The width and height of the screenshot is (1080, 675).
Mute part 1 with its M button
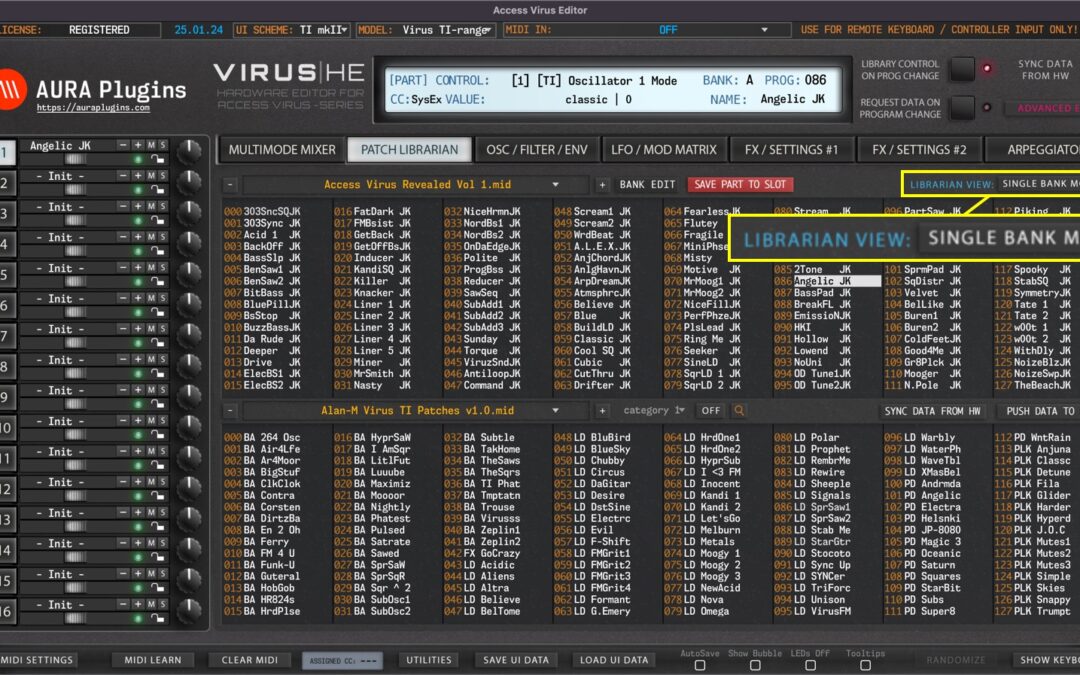click(x=151, y=145)
